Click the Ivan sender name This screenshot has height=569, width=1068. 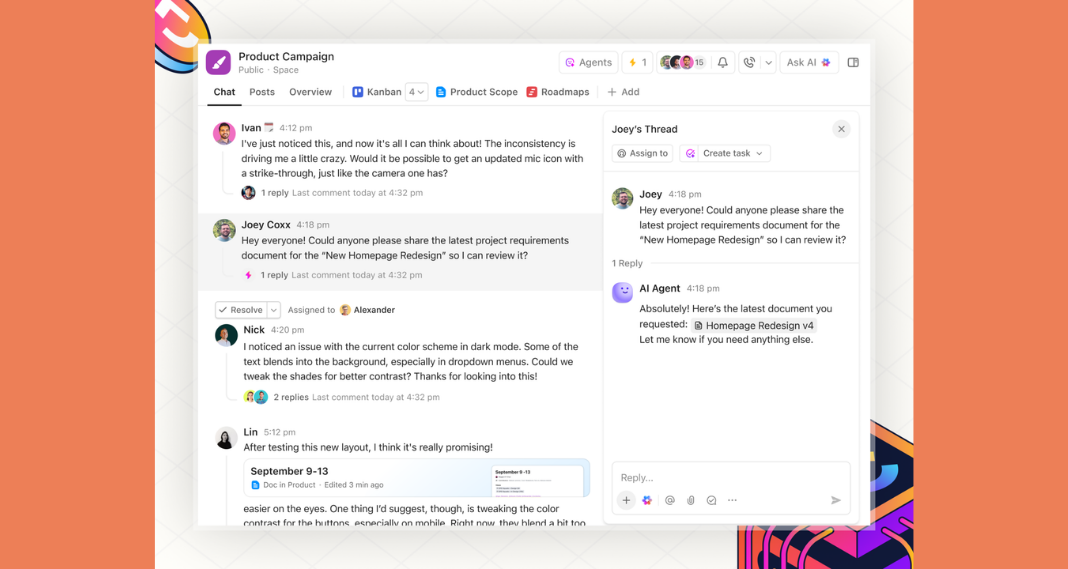[251, 128]
